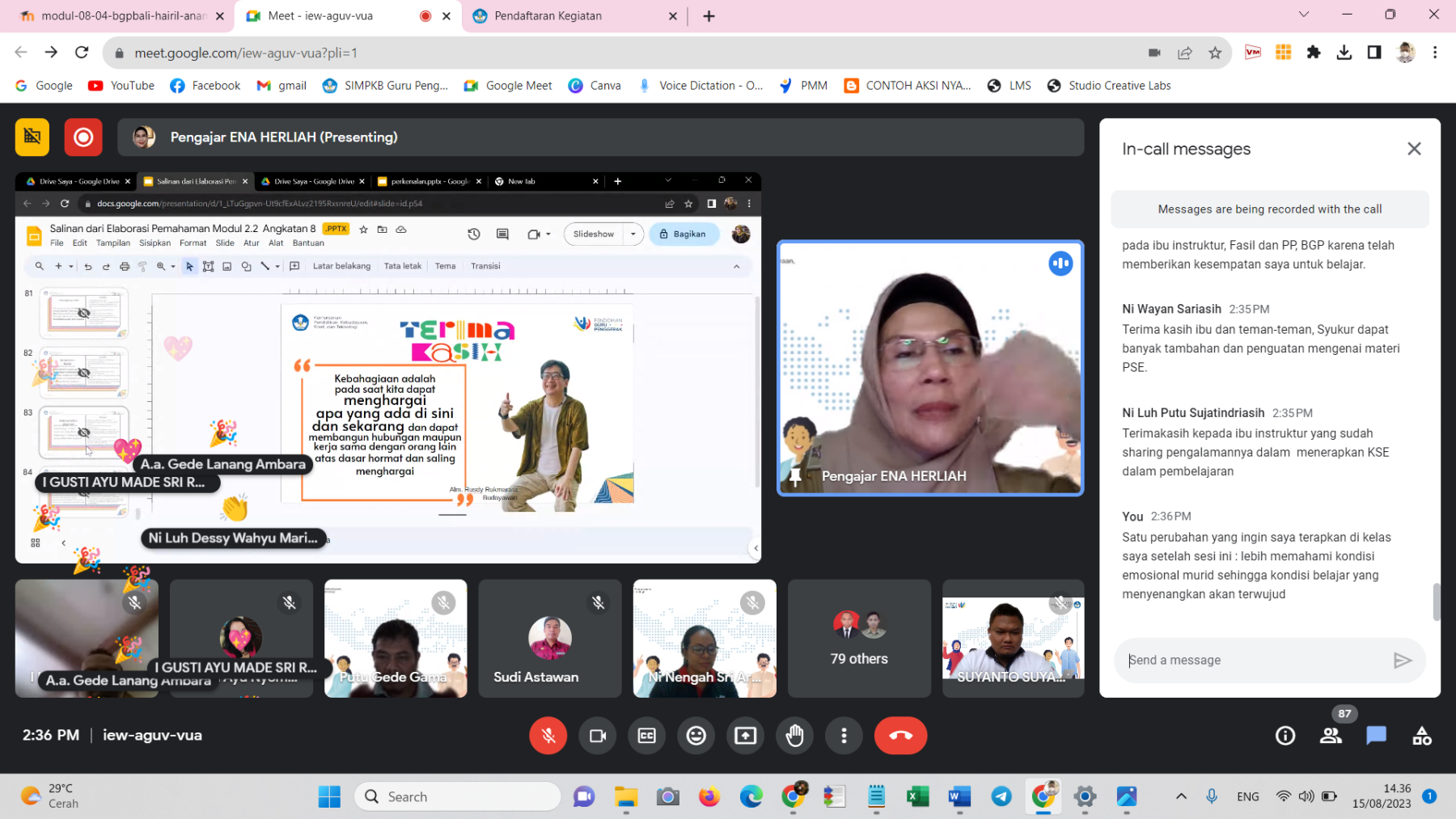Screen dimensions: 1456x819
Task: Open the activities icon
Action: click(1421, 736)
